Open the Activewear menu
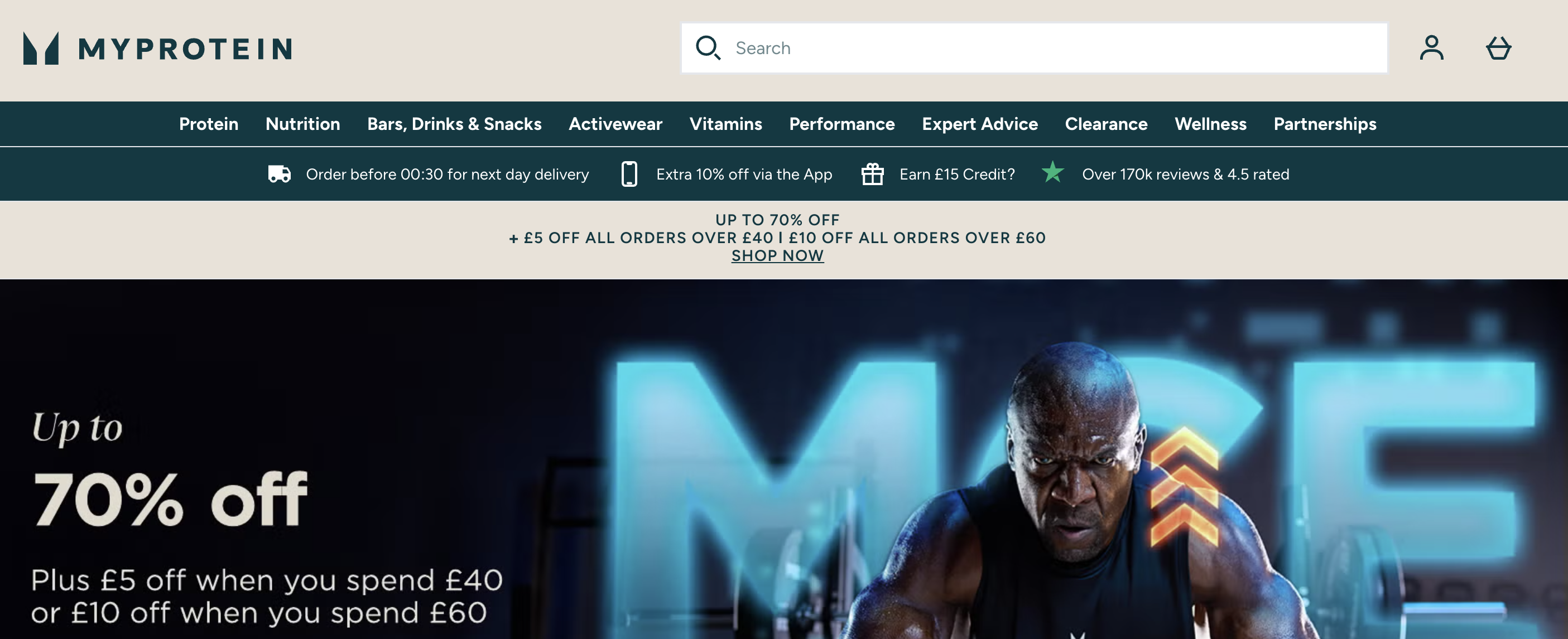 [615, 124]
